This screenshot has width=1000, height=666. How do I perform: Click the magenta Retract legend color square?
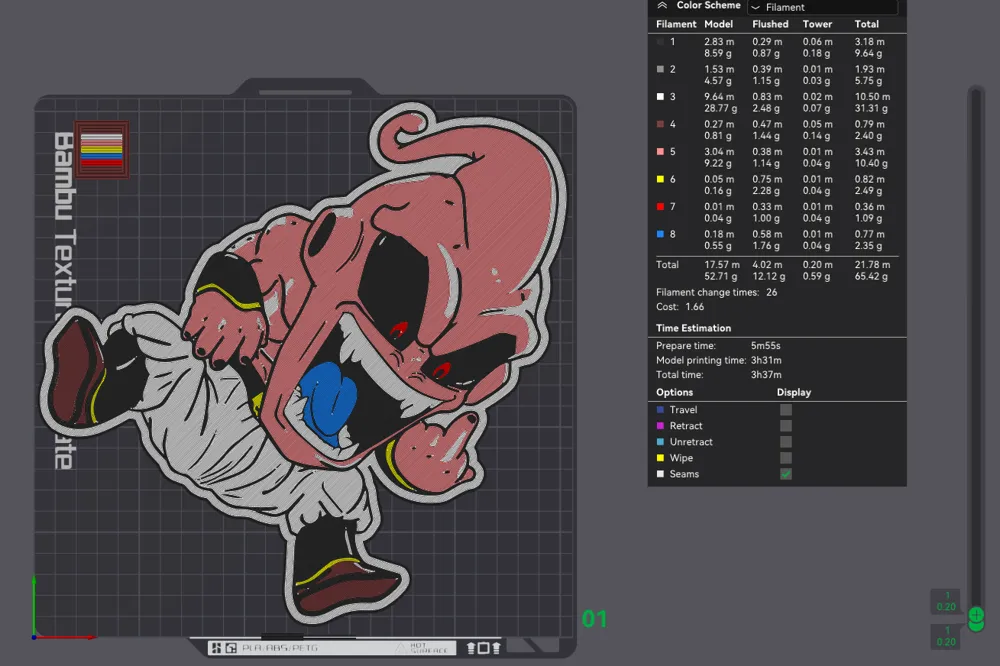point(660,426)
